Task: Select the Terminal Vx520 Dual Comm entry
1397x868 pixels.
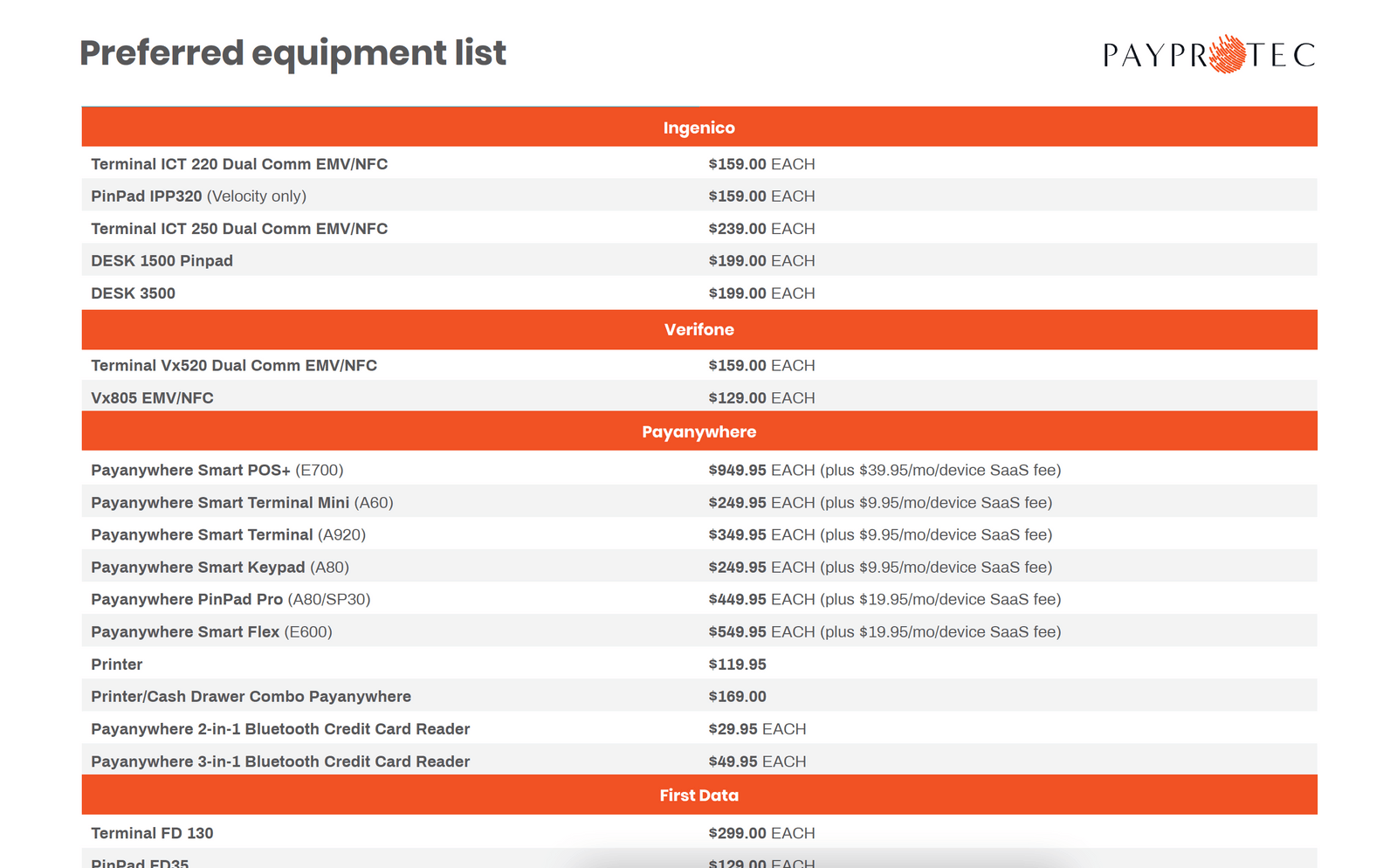Action: click(234, 365)
